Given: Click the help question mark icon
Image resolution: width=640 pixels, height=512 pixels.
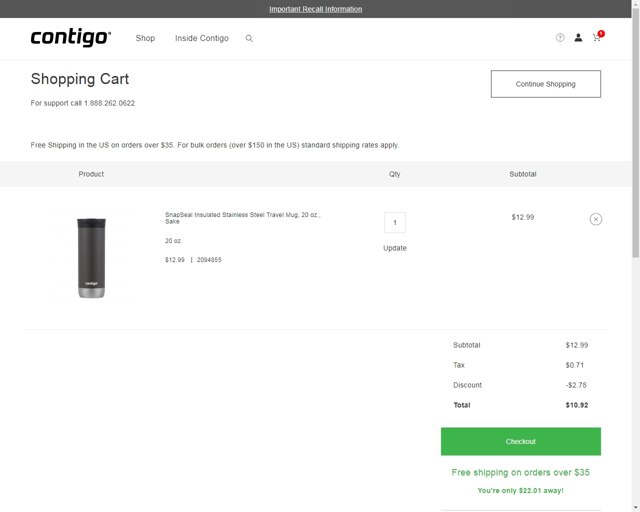Looking at the screenshot, I should pos(560,38).
